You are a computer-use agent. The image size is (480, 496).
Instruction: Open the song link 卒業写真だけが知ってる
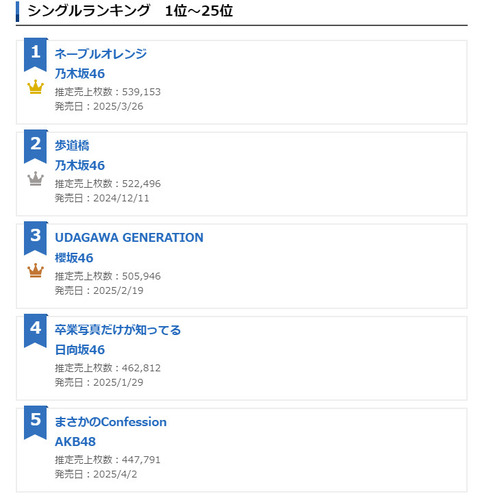(x=118, y=330)
